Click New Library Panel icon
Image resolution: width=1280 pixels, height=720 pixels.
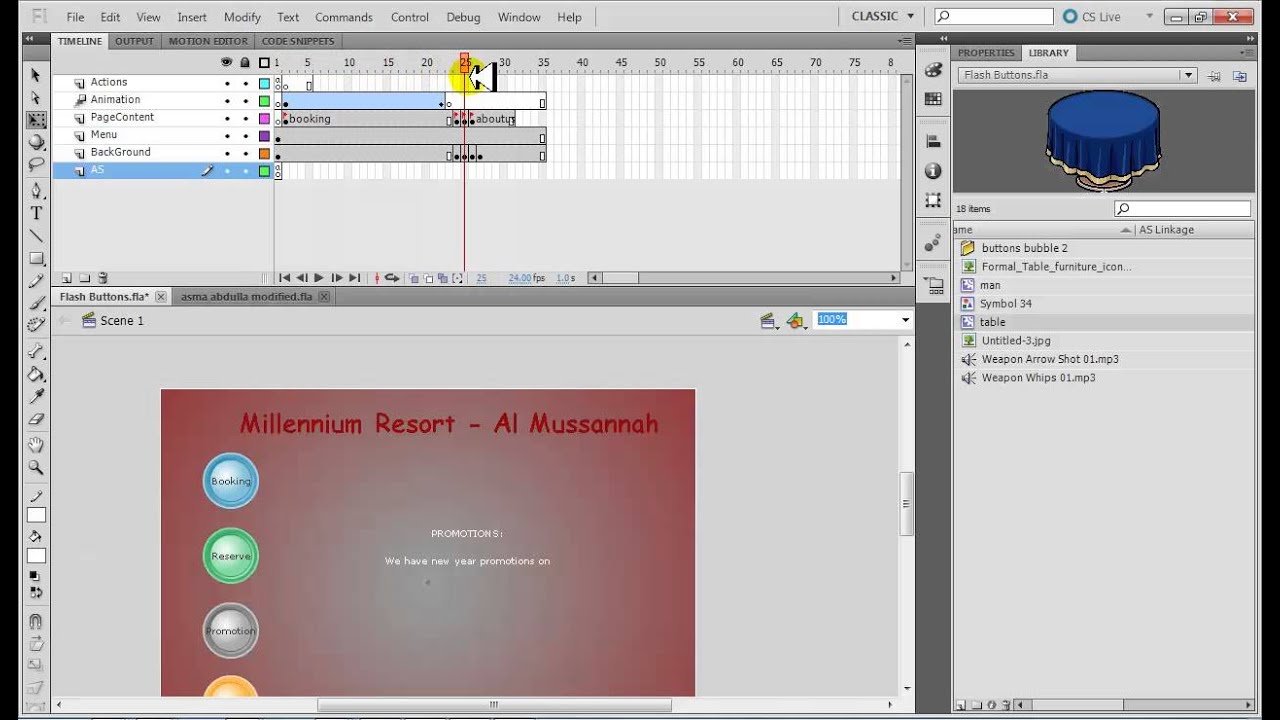1240,75
